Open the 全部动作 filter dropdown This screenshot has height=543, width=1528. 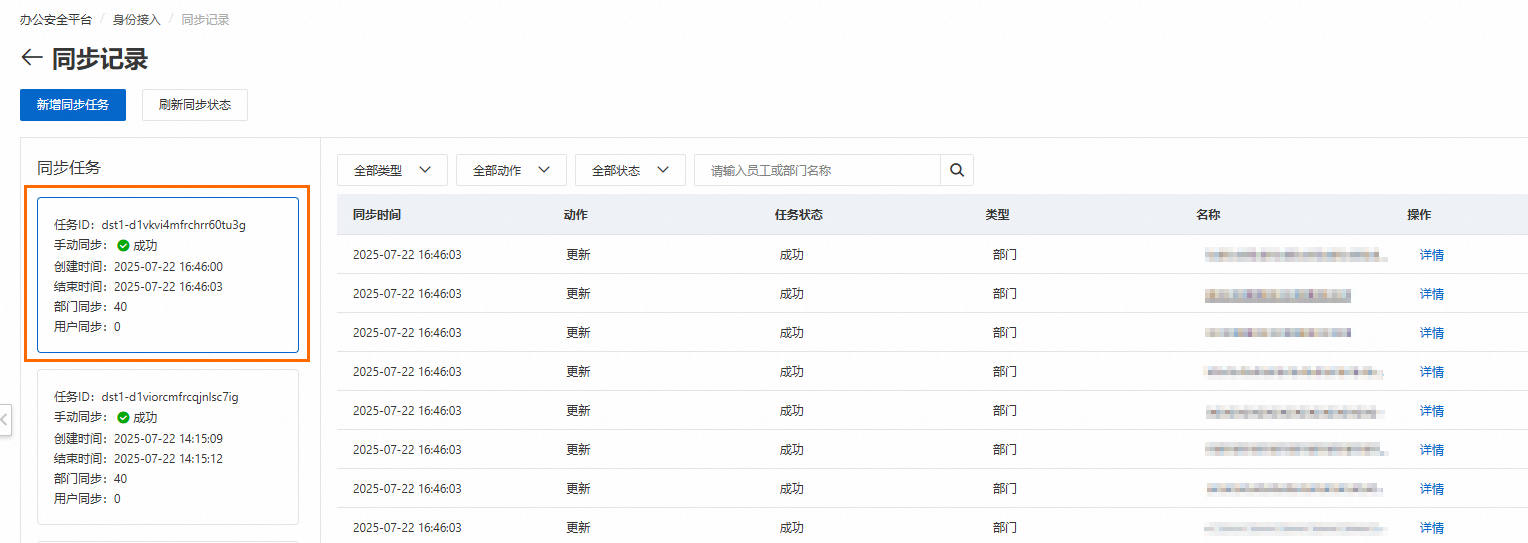tap(511, 170)
